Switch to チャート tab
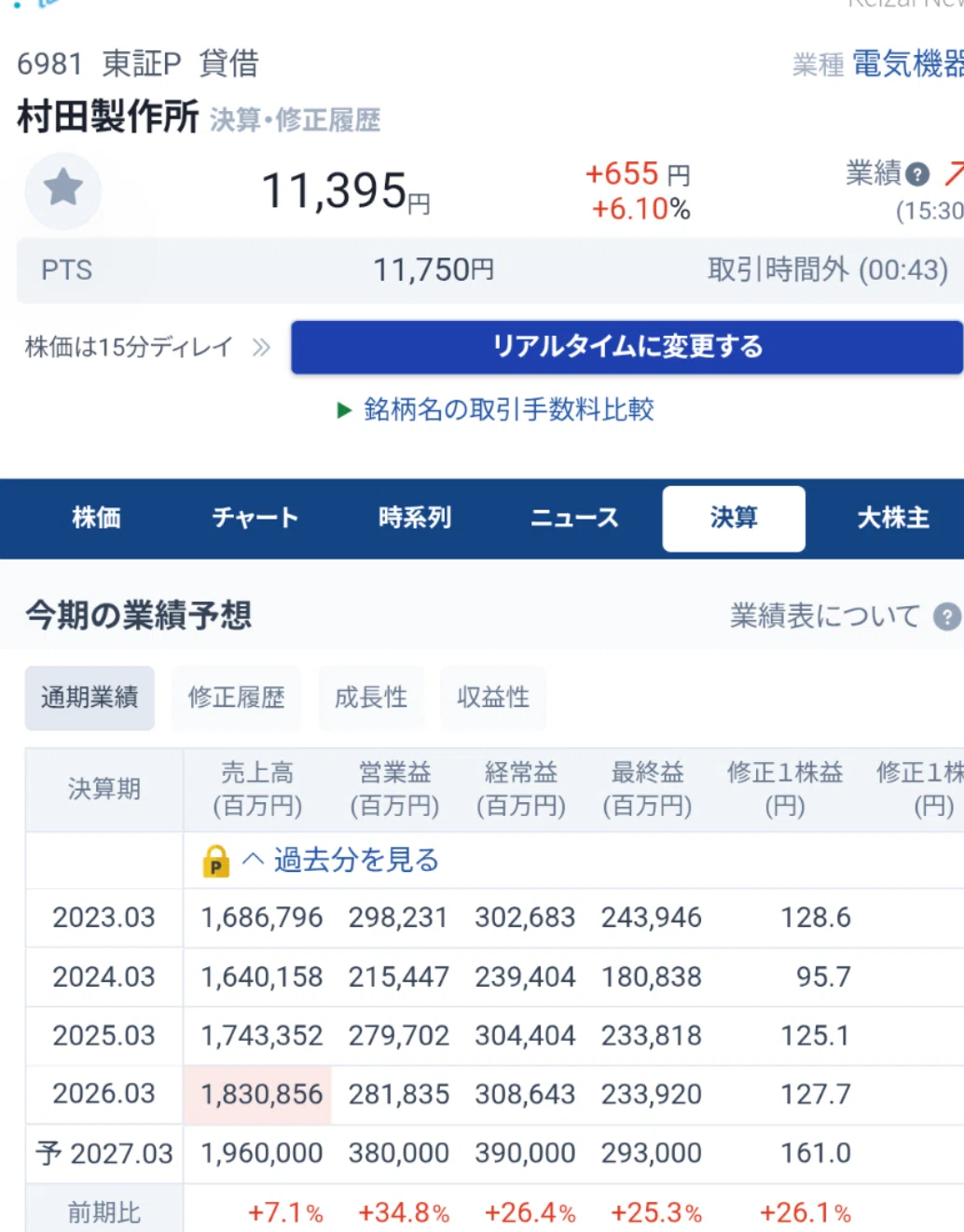 click(x=255, y=518)
